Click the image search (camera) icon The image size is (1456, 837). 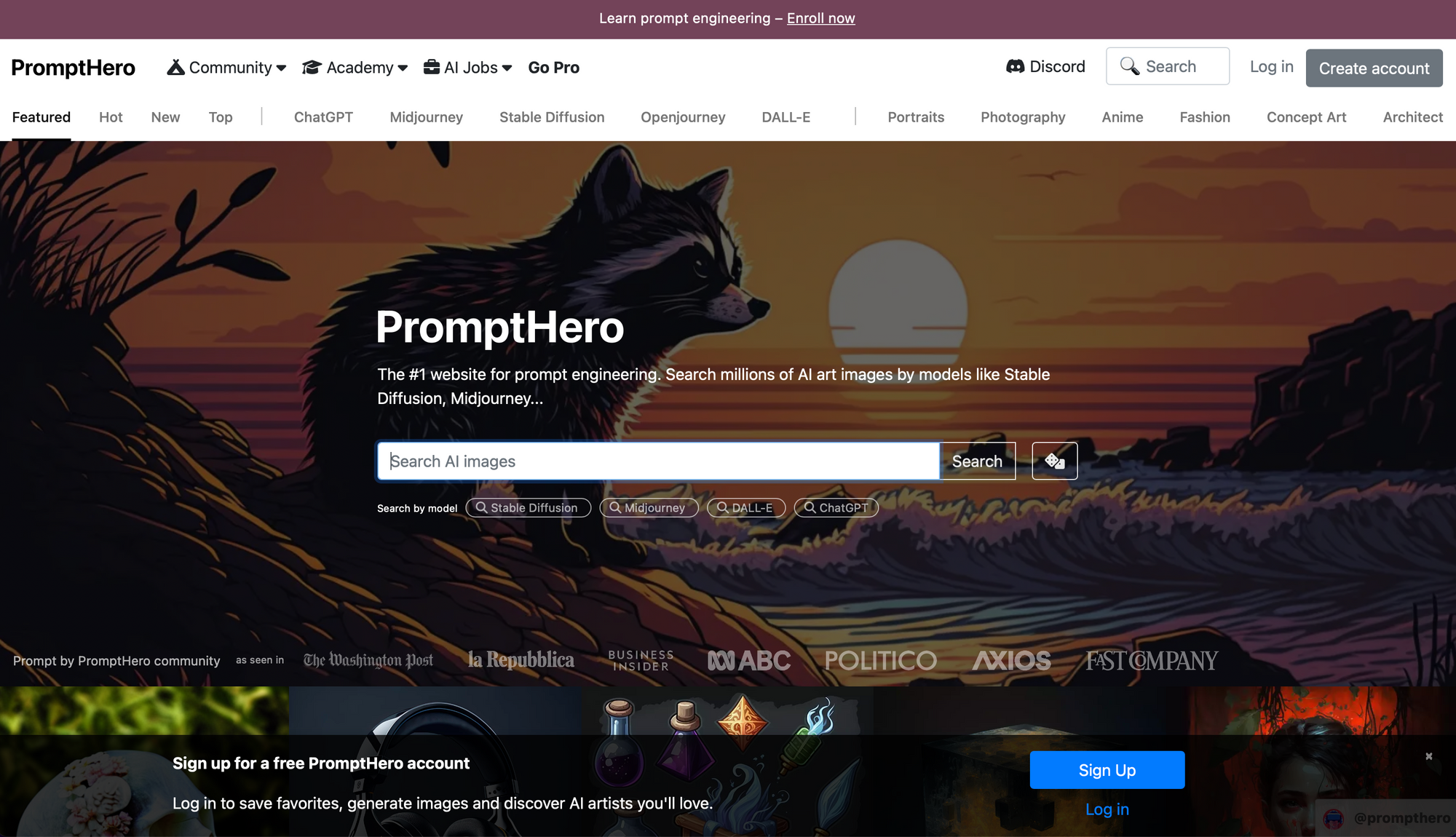coord(1055,461)
